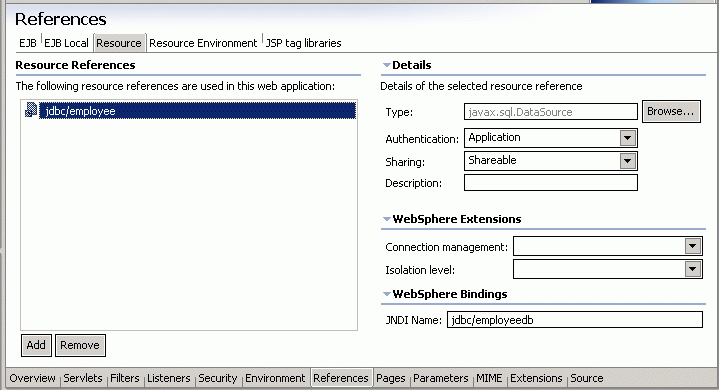Click the JNDI Name field
Screen dimensions: 719x390
[x=575, y=320]
